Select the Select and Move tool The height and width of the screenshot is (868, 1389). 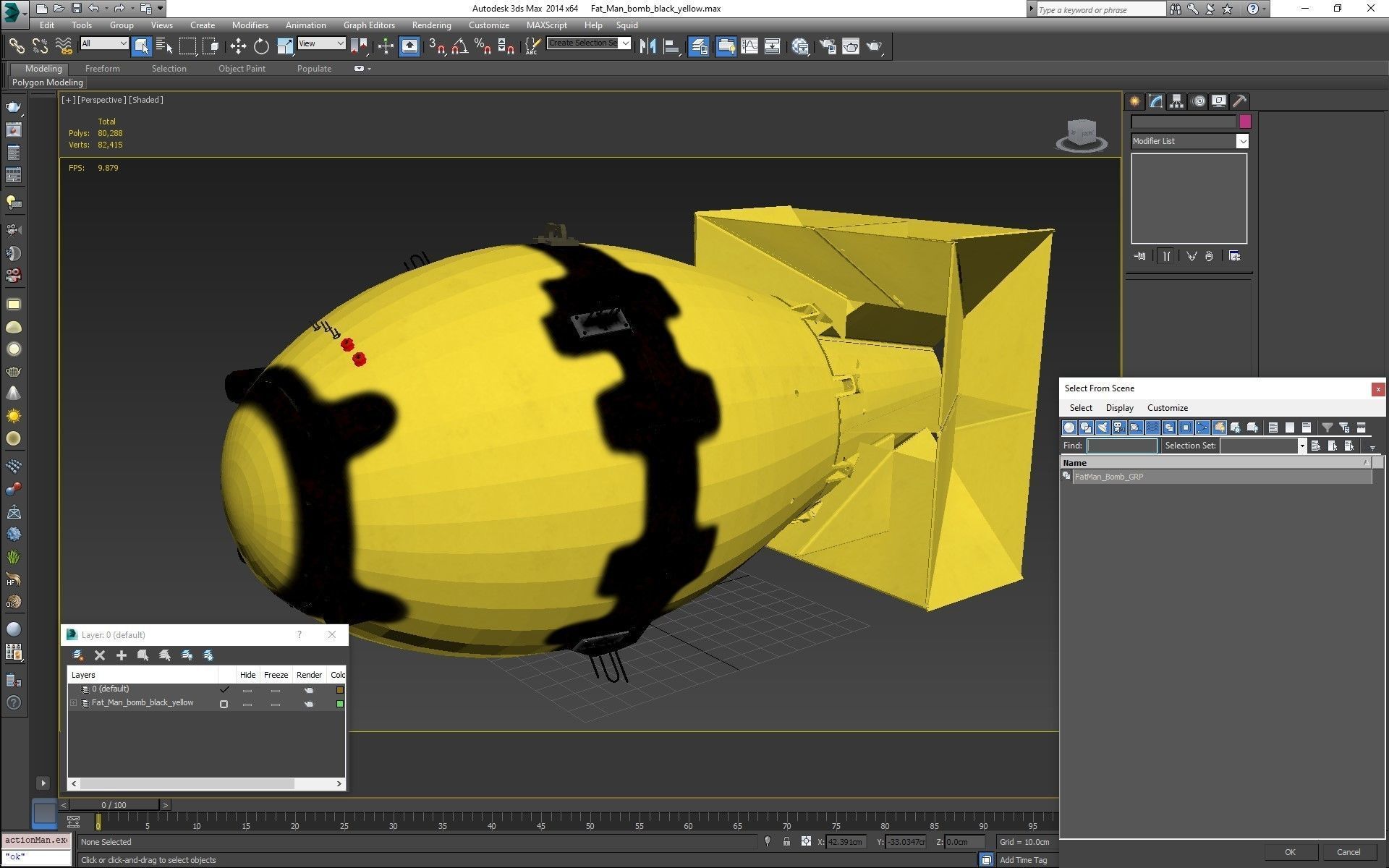238,46
